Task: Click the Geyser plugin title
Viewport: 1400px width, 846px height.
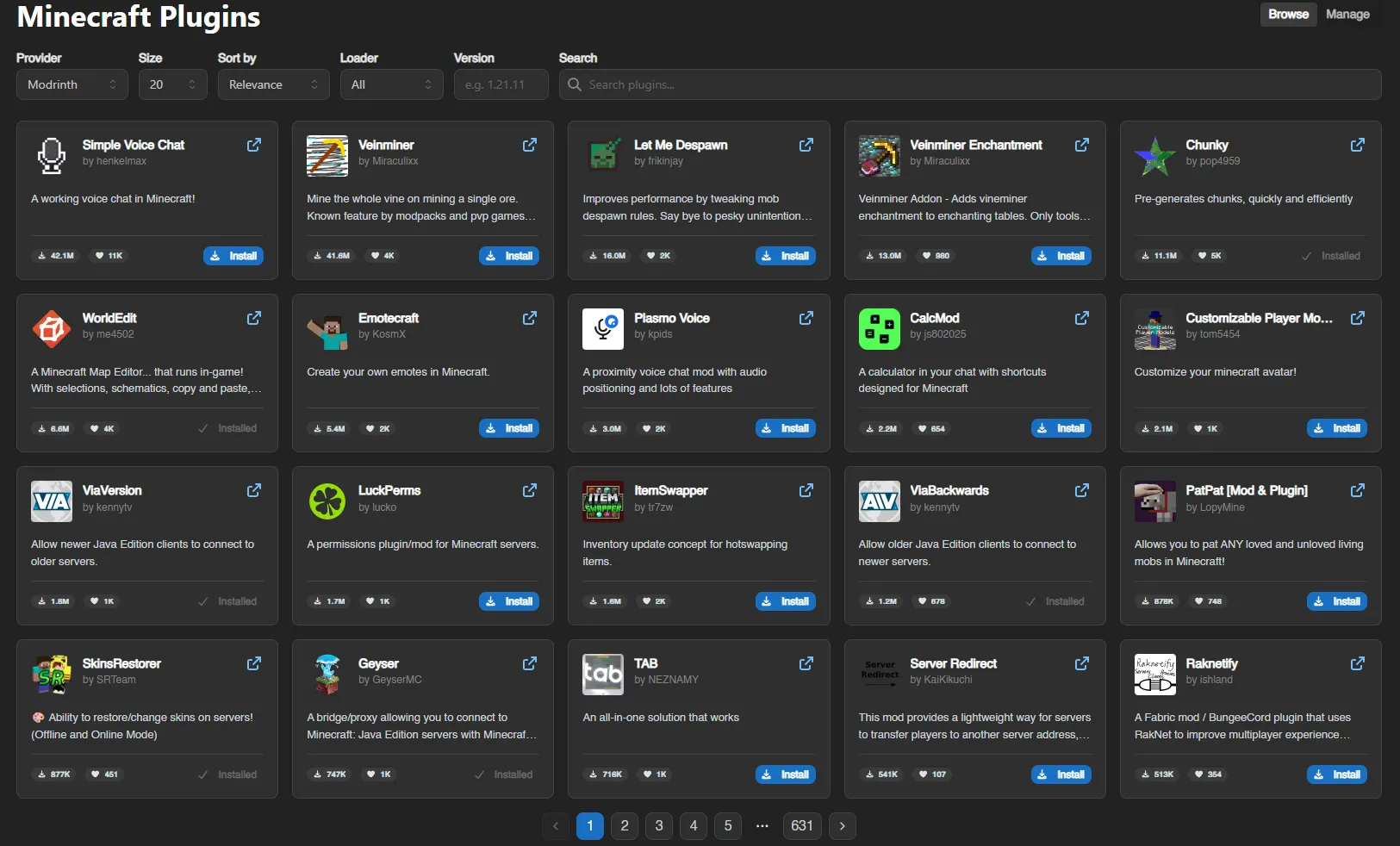Action: [378, 663]
